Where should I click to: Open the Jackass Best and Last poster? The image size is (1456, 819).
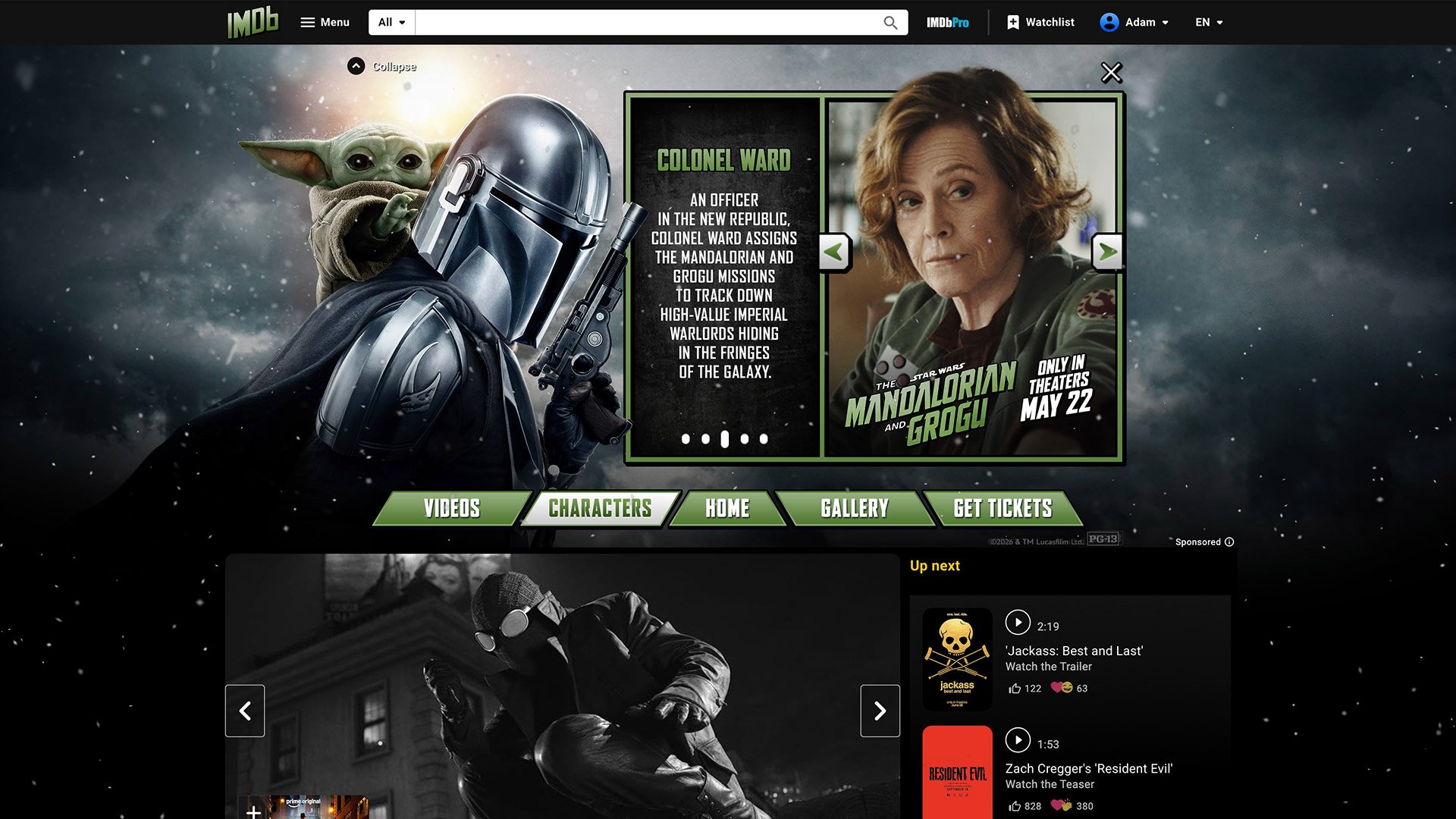click(957, 659)
